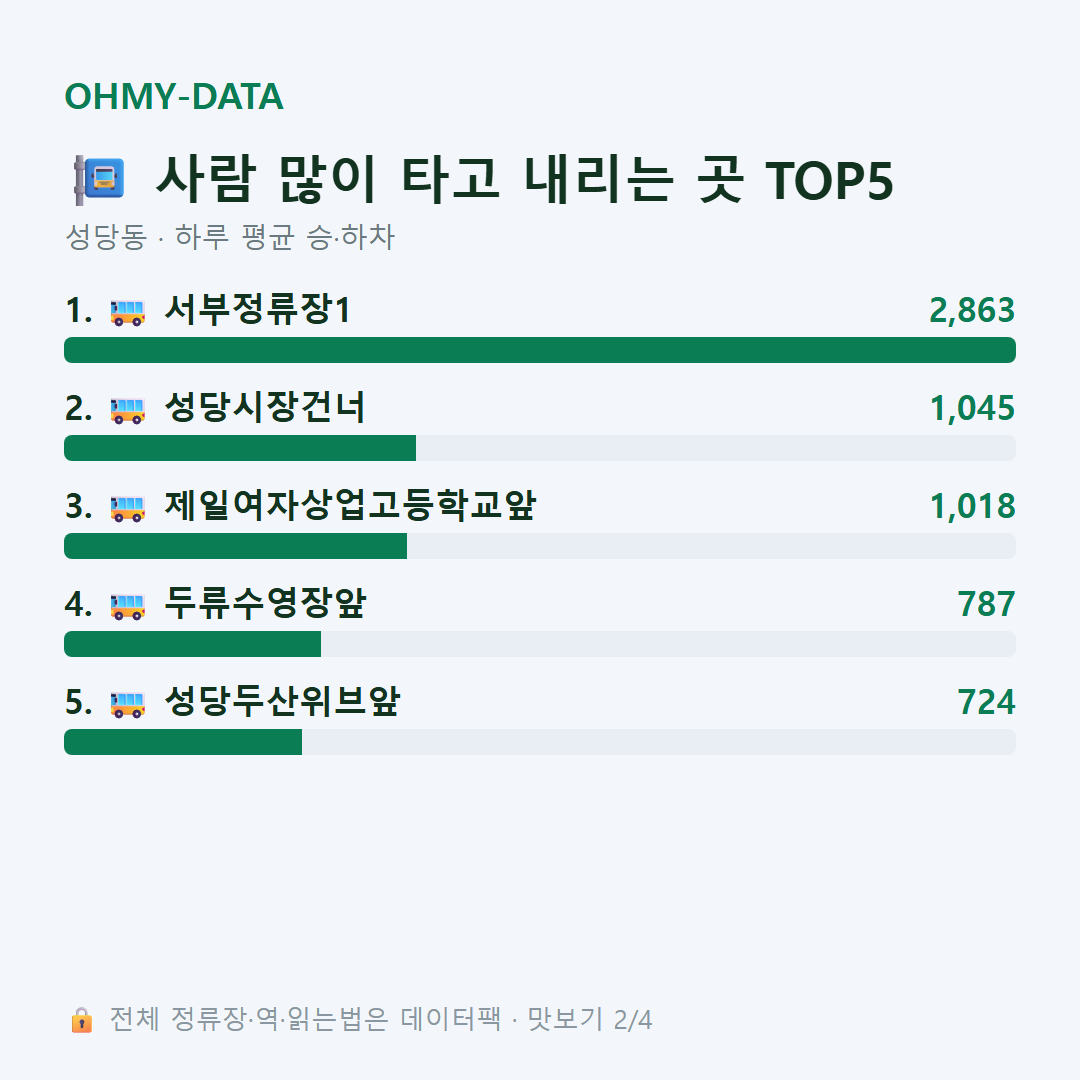
Task: Click the bus icon beside 제일여자상업고등학교앞
Action: point(128,508)
